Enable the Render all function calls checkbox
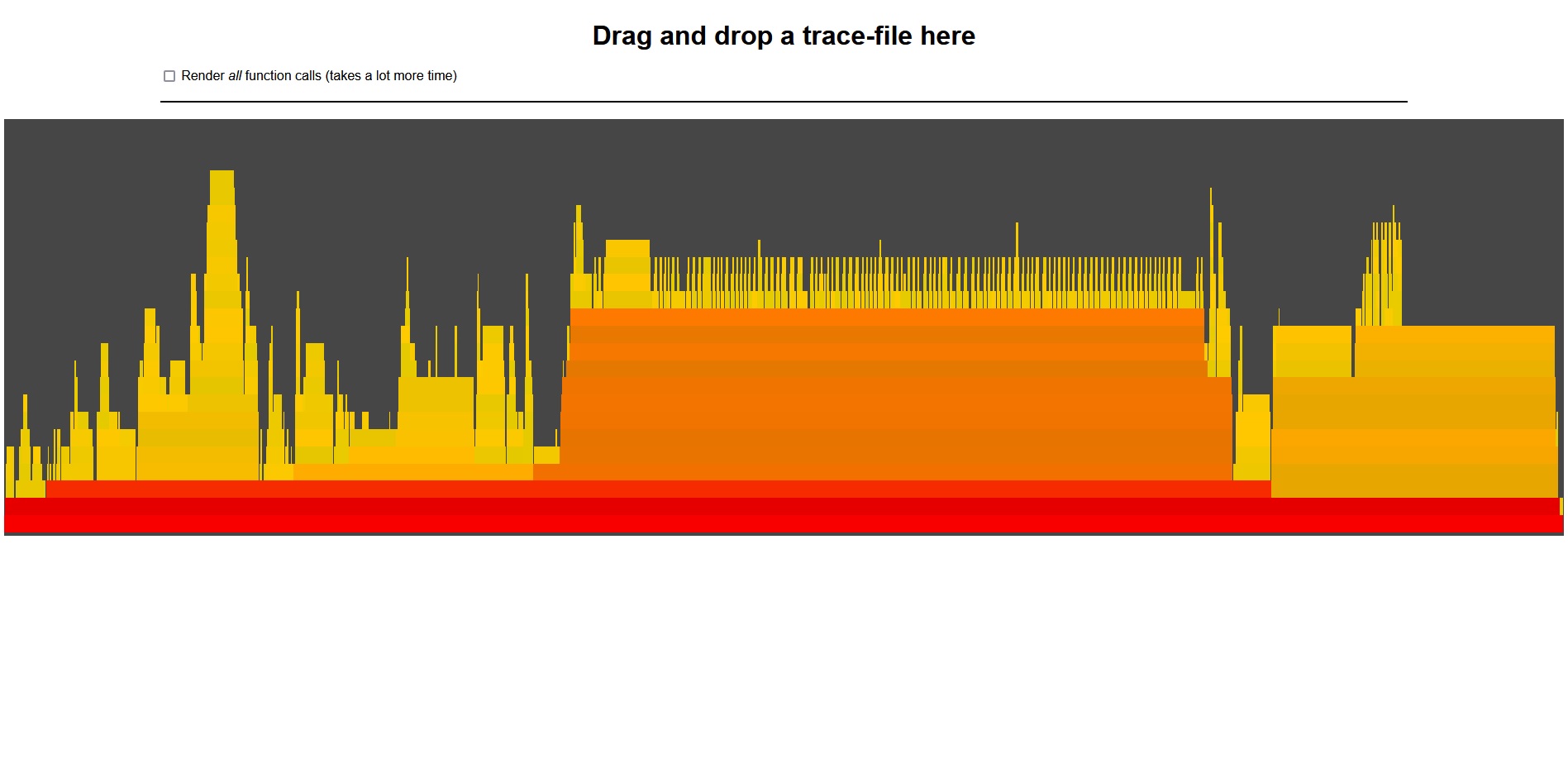Viewport: 1568px width, 783px height. click(169, 76)
